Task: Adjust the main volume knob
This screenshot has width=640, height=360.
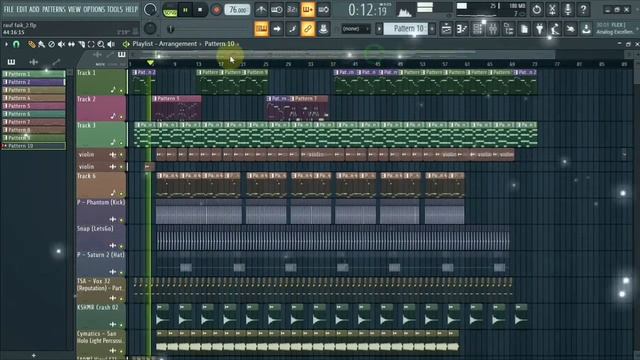Action: click(150, 9)
